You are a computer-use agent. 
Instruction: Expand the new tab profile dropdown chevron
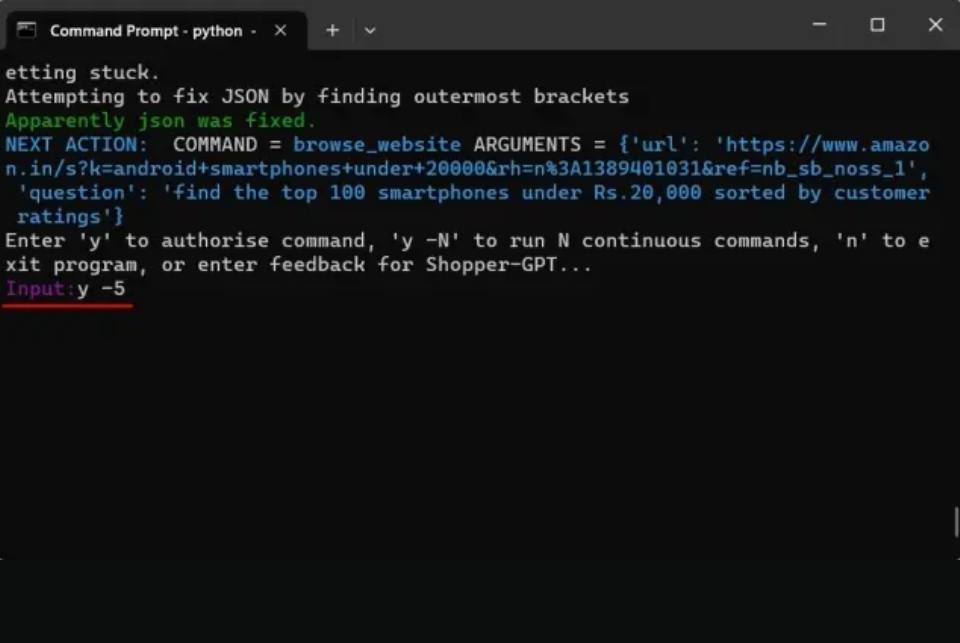coord(370,30)
